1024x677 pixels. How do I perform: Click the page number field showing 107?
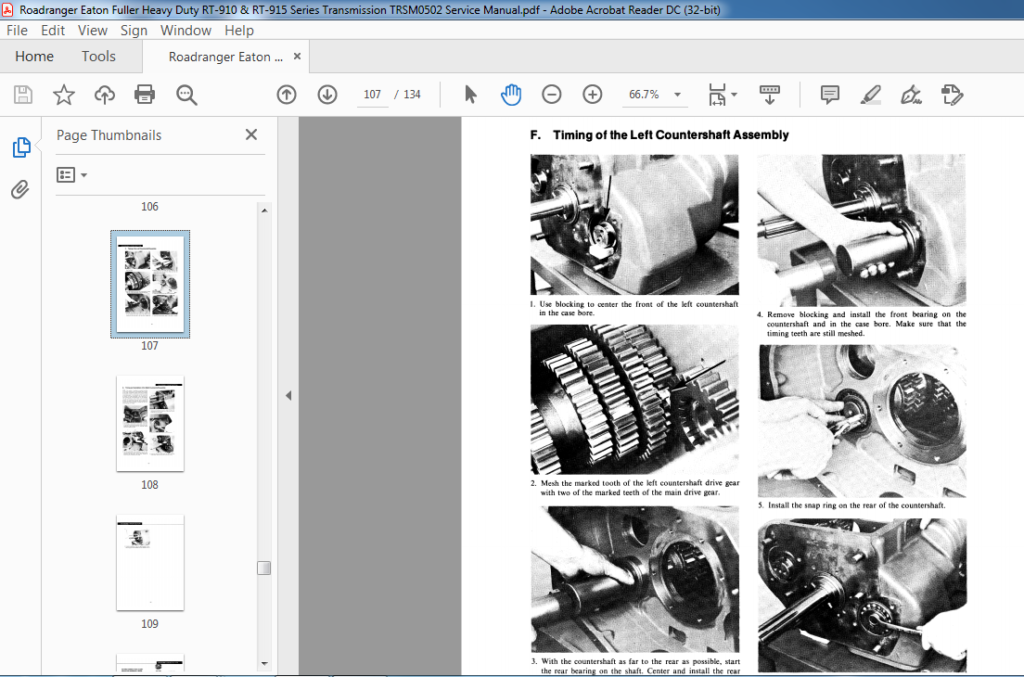pos(372,95)
